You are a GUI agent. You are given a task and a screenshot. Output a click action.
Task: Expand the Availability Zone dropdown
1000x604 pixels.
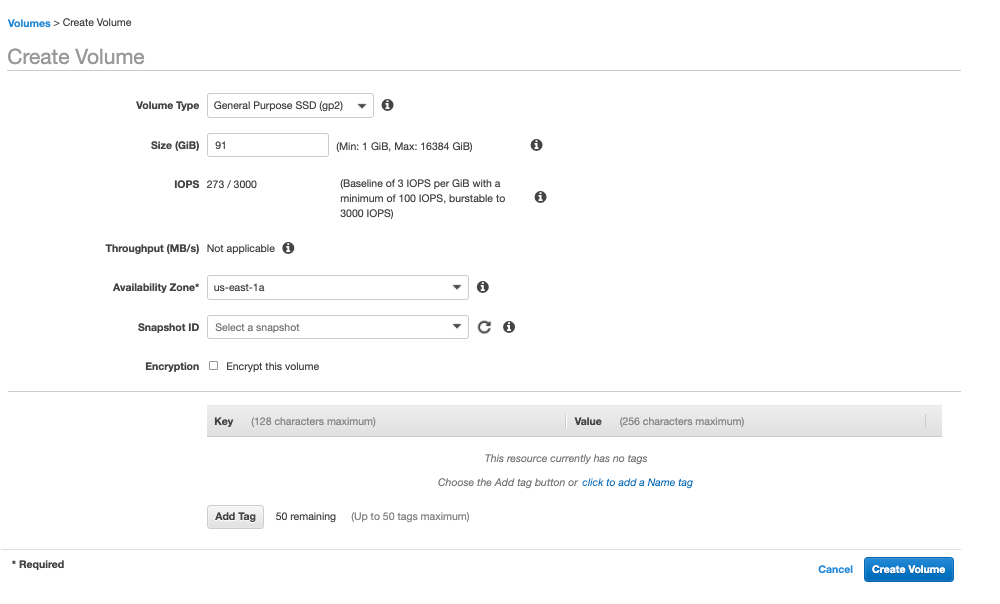tap(337, 287)
